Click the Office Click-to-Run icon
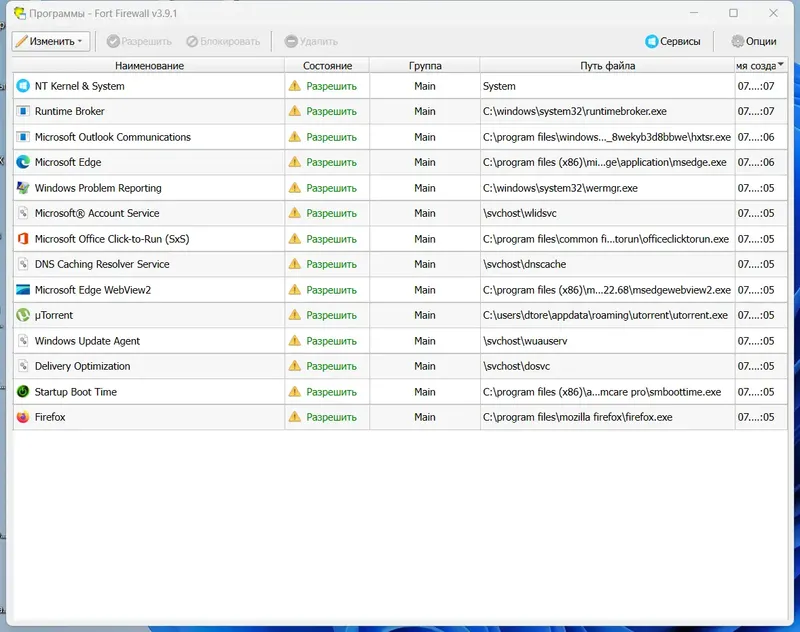This screenshot has height=632, width=800. (x=23, y=239)
